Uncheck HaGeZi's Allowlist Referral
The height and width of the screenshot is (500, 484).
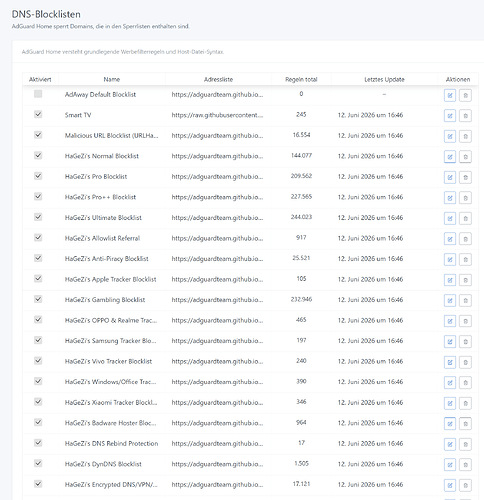38,237
